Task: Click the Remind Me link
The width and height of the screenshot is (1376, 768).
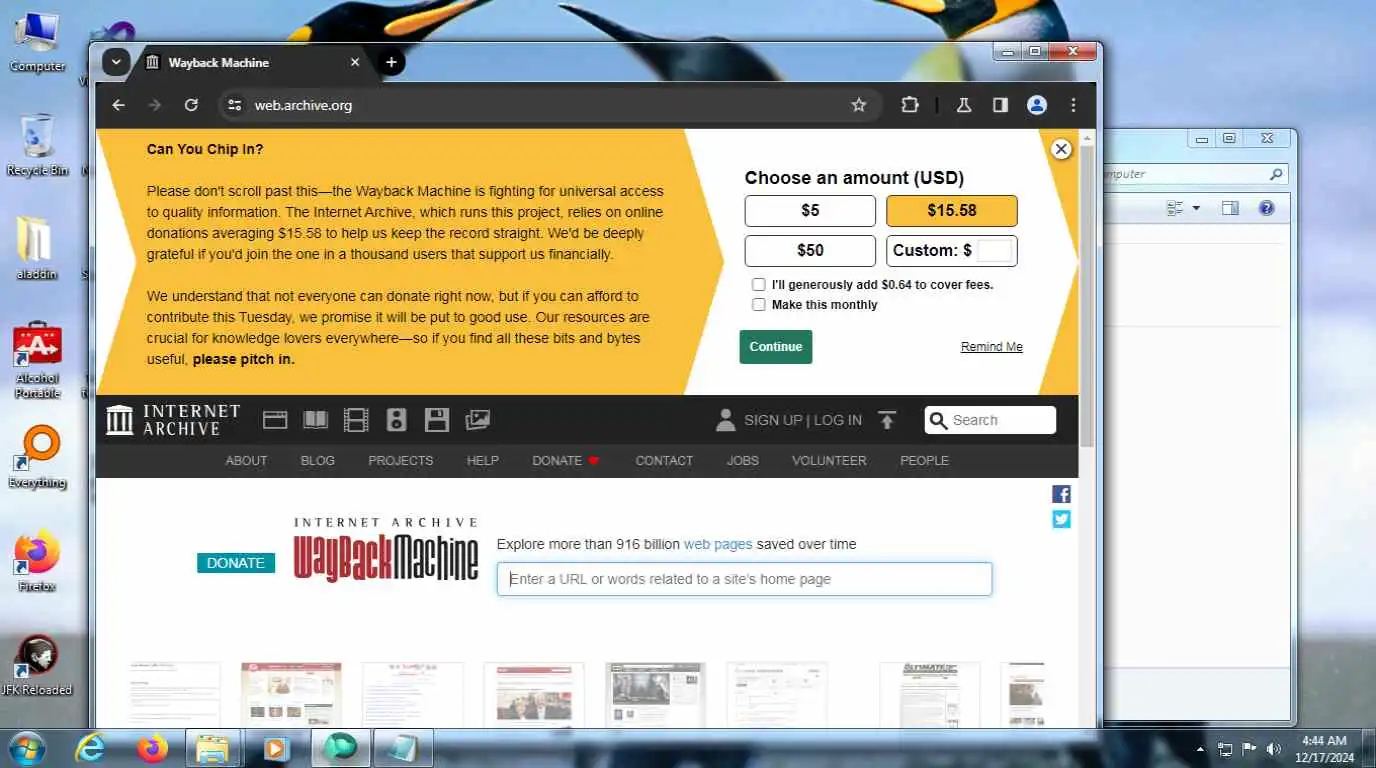Action: (x=992, y=347)
